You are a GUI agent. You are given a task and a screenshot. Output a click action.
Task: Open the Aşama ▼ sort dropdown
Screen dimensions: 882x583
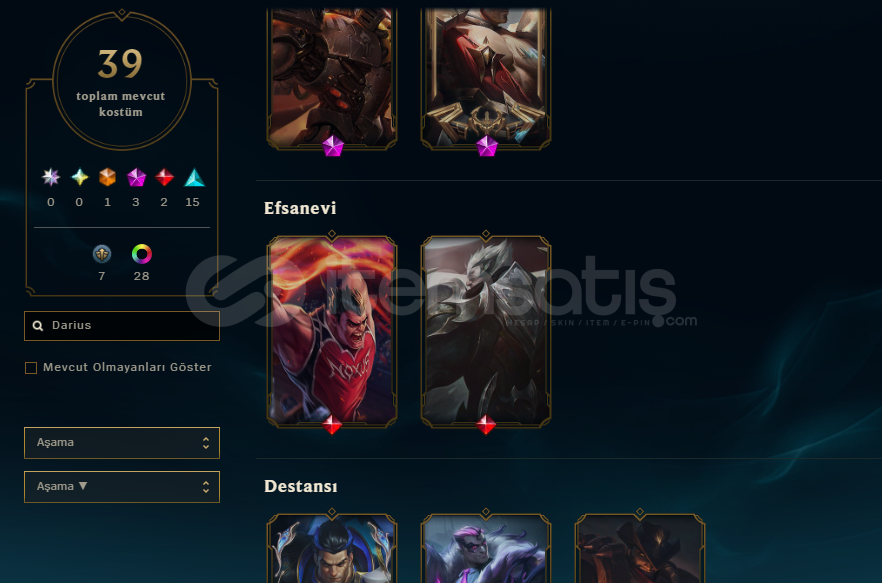click(x=122, y=487)
